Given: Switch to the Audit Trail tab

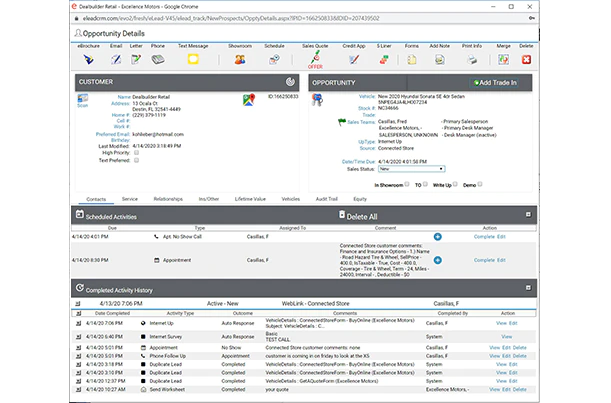Looking at the screenshot, I should tap(327, 199).
